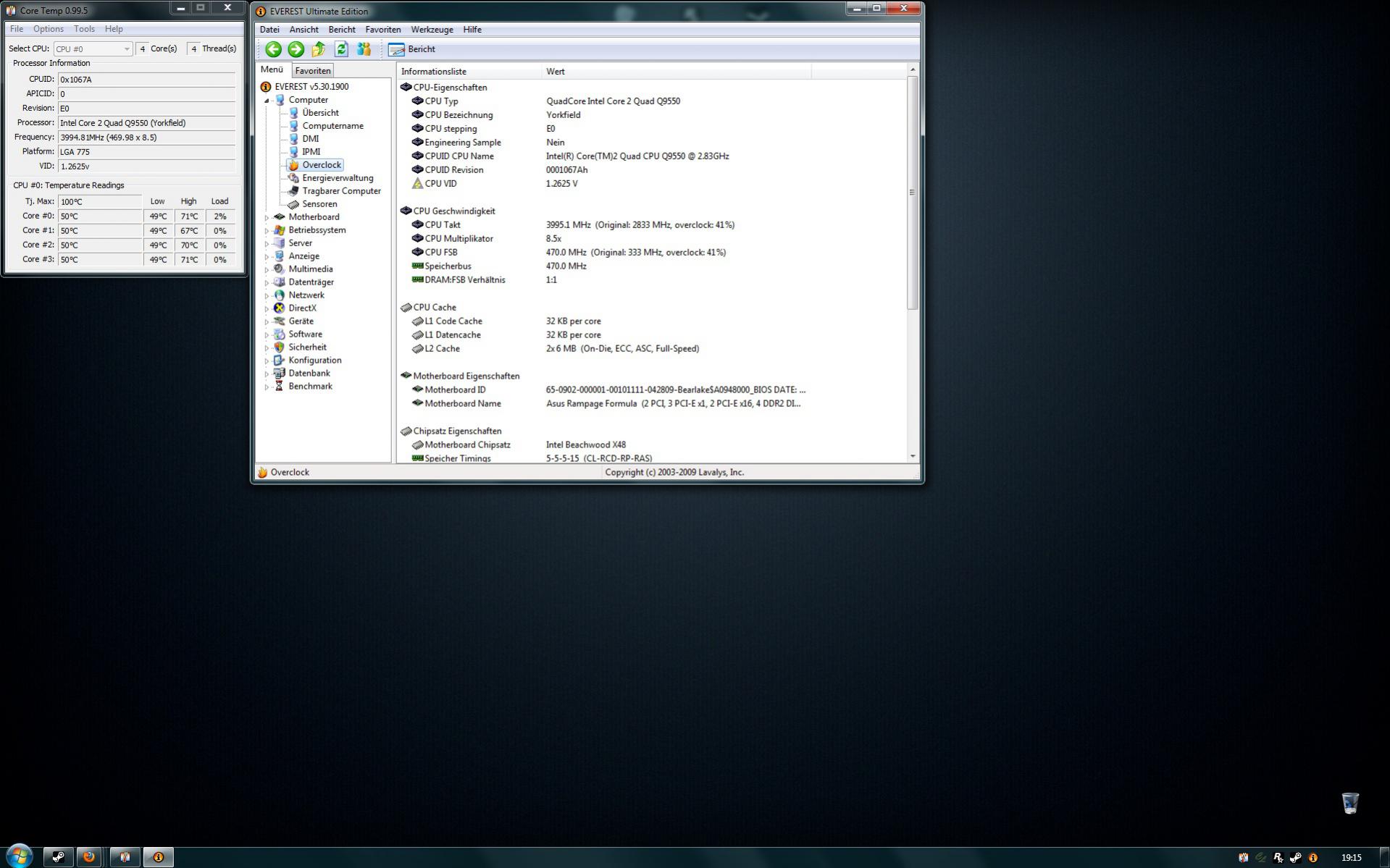
Task: Open the Tools menu in Core Temp
Action: 84,29
